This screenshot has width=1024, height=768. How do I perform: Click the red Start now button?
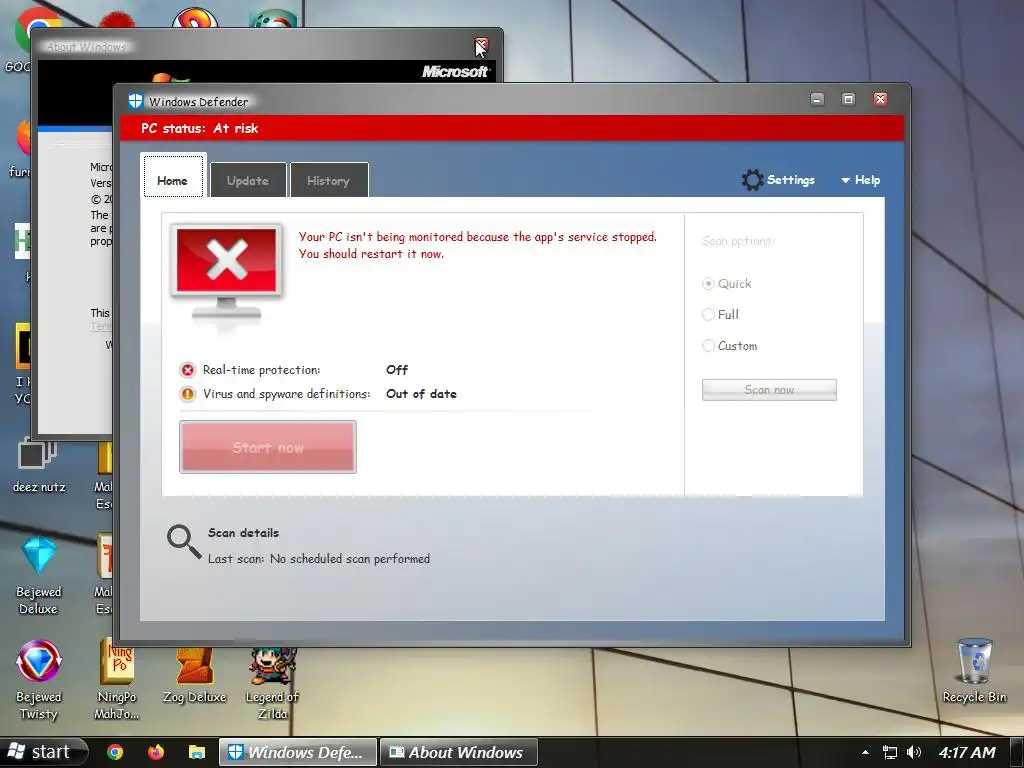click(268, 447)
